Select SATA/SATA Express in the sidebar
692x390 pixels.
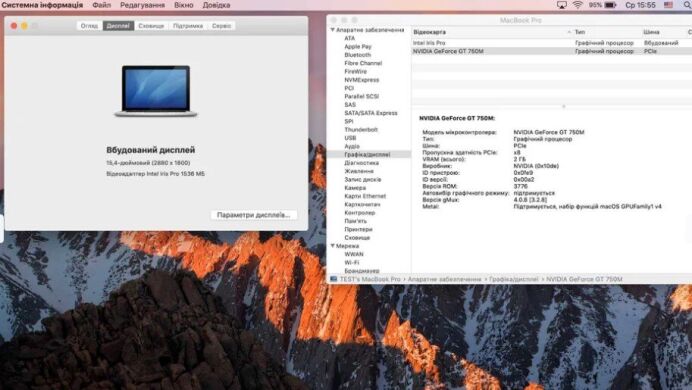(371, 113)
